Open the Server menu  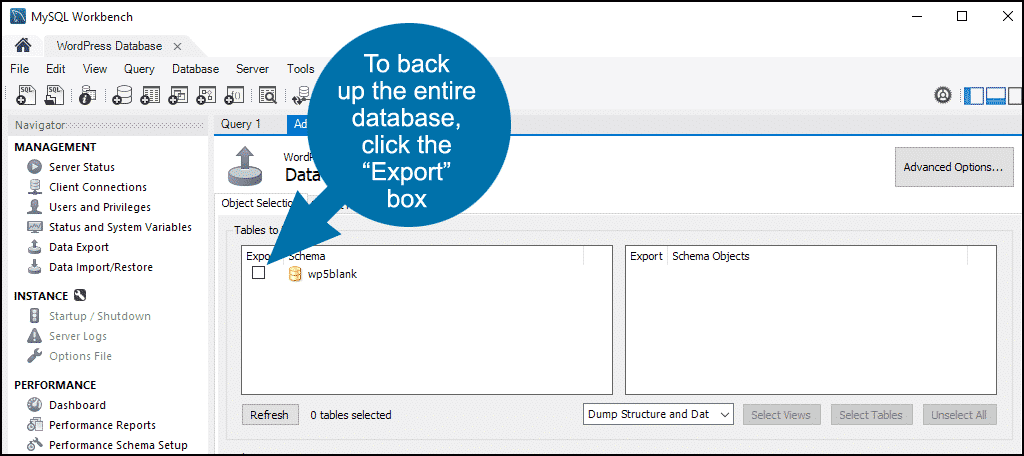(x=252, y=69)
